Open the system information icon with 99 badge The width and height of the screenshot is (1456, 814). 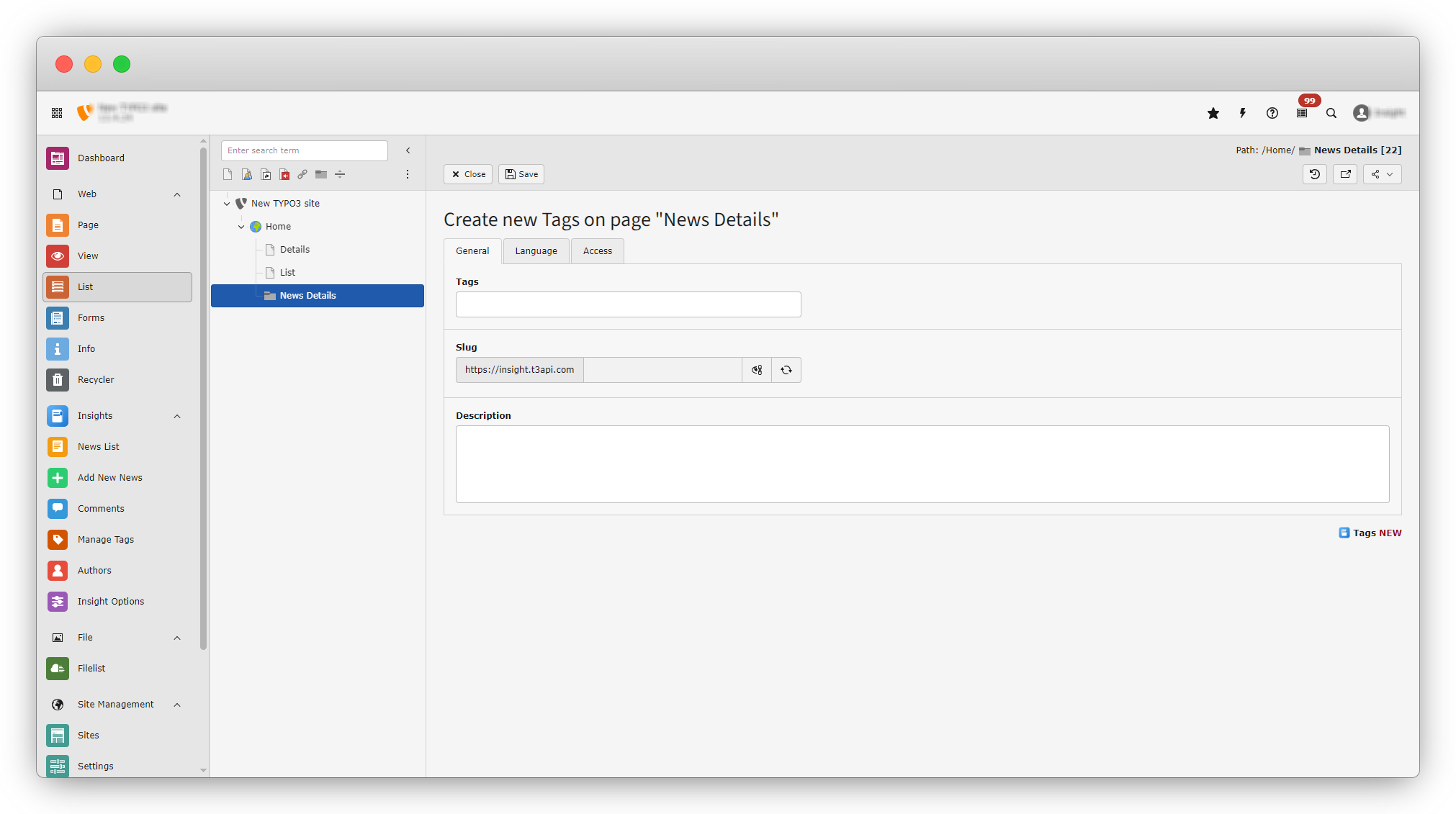(x=1302, y=113)
